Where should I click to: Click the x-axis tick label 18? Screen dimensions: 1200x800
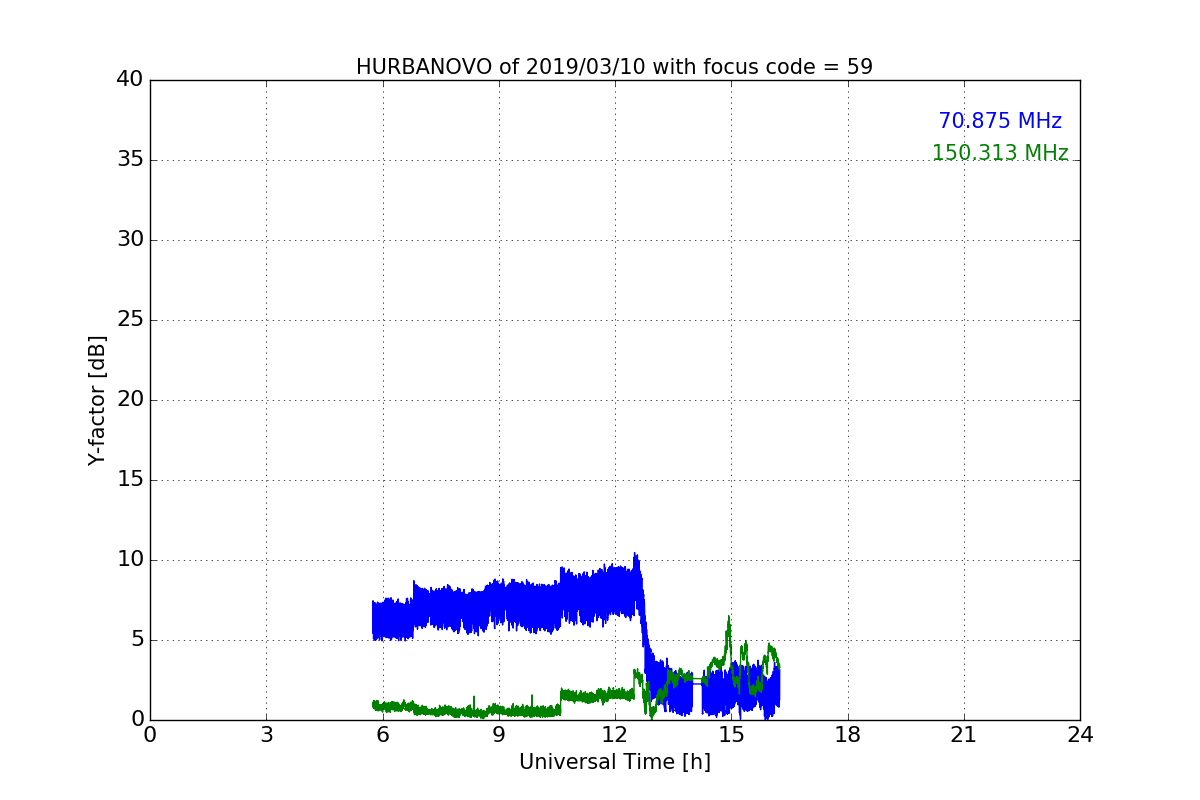[848, 735]
